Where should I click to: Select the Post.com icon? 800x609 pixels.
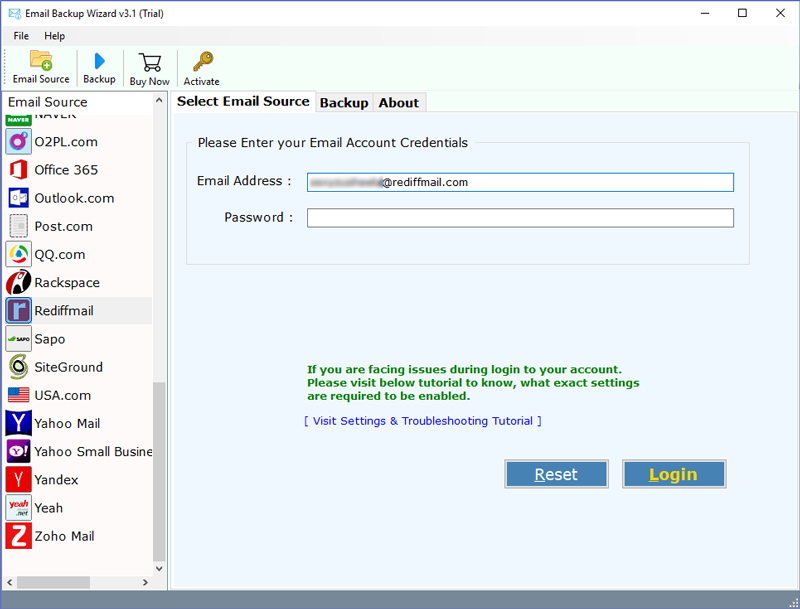click(18, 226)
